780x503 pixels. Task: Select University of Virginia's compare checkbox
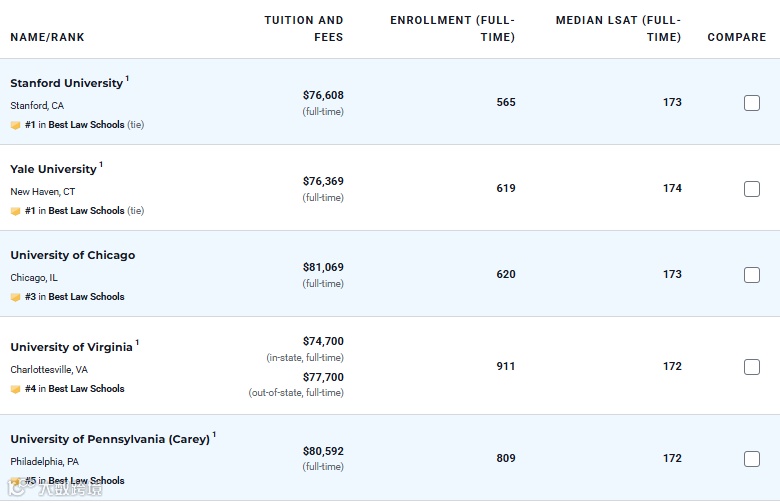(752, 367)
